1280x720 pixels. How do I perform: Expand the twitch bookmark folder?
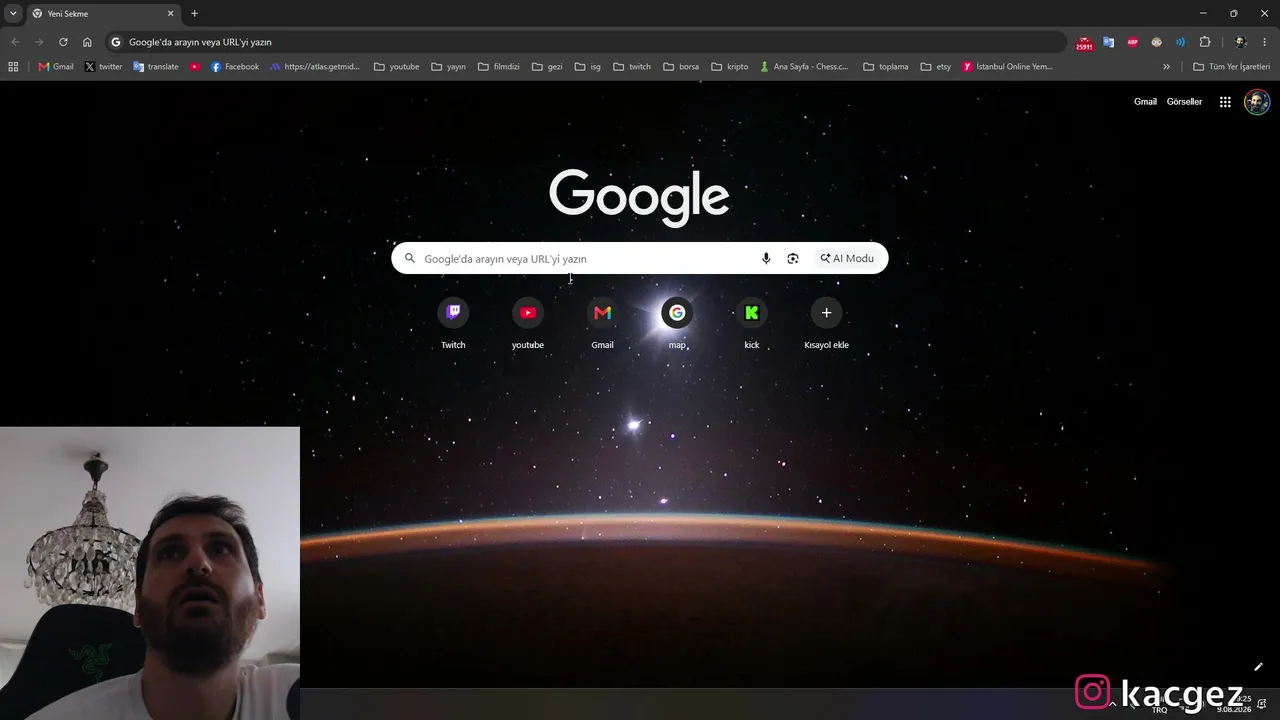pyautogui.click(x=632, y=67)
